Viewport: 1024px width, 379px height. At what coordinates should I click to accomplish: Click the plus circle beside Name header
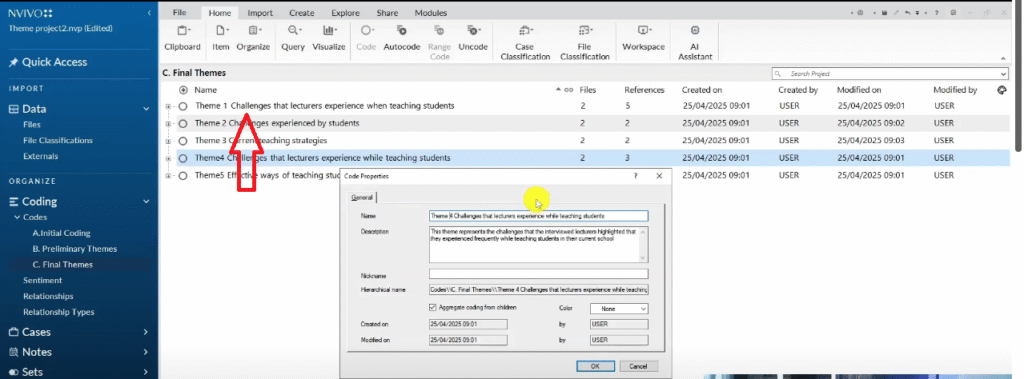[x=183, y=90]
